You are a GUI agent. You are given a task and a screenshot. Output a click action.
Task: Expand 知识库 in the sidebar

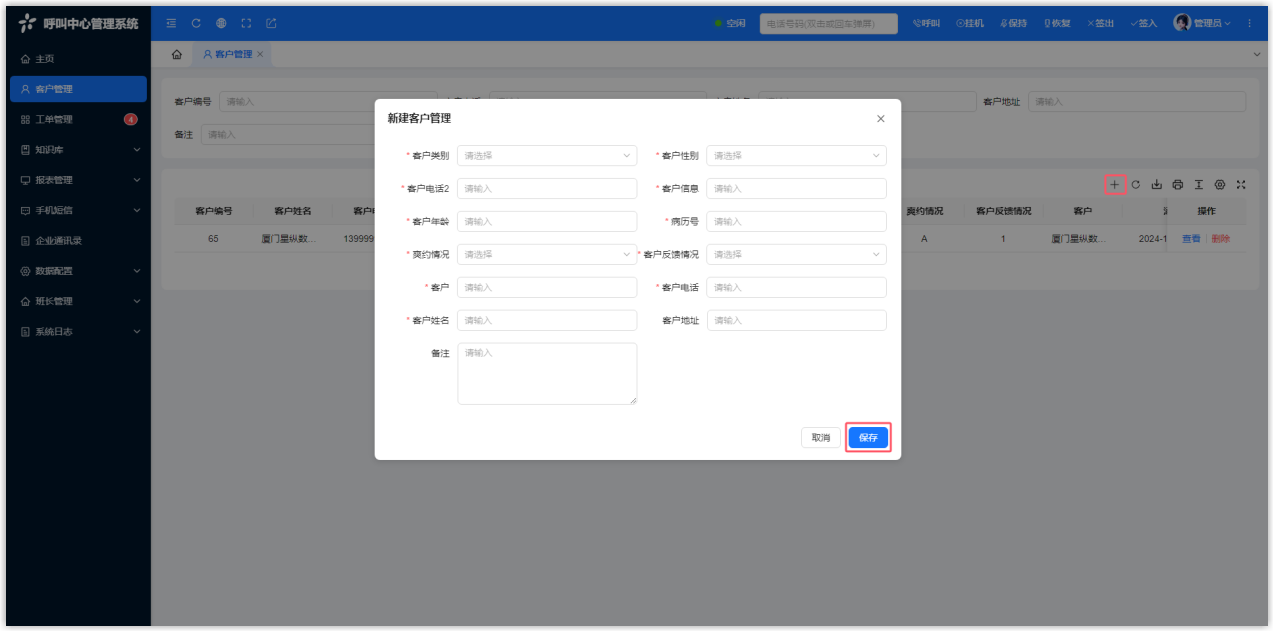click(x=78, y=150)
